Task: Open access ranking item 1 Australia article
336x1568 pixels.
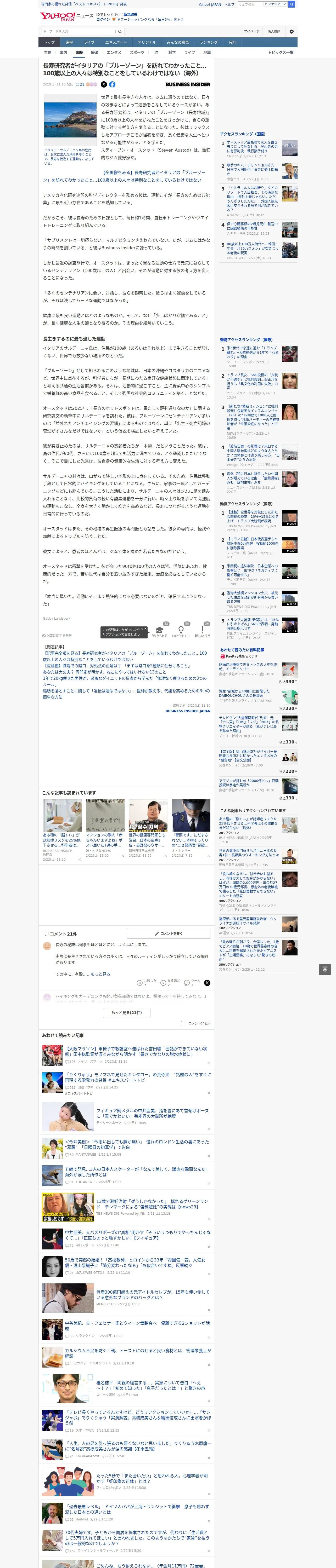Action: pos(253,147)
